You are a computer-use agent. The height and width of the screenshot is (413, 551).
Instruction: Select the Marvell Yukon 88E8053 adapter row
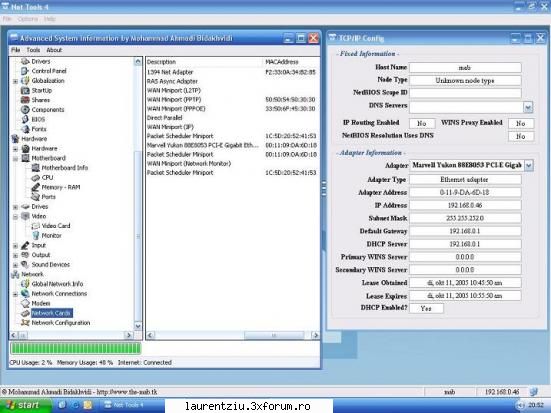232,145
